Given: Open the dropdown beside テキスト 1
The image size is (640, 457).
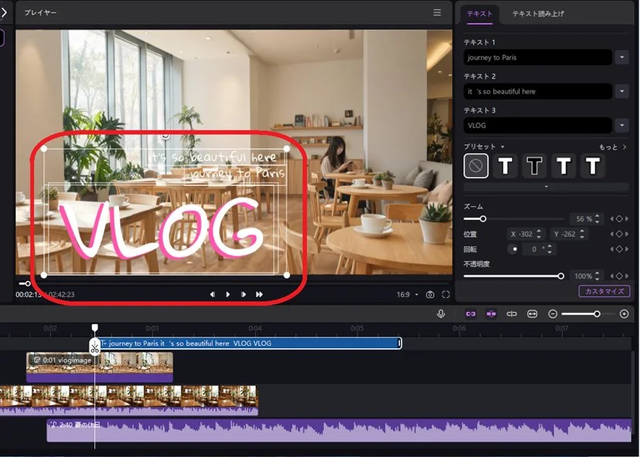Looking at the screenshot, I should pyautogui.click(x=622, y=58).
